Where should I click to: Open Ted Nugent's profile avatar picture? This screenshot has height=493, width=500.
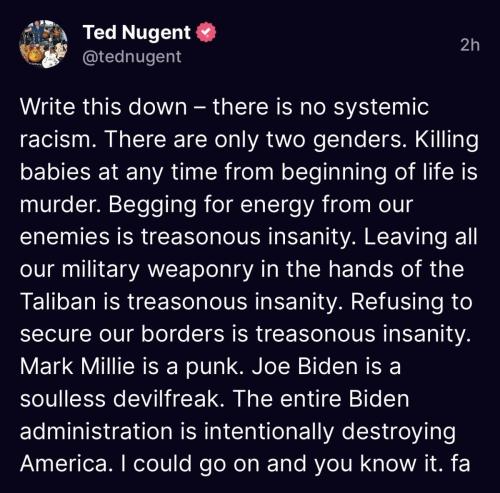pos(43,44)
